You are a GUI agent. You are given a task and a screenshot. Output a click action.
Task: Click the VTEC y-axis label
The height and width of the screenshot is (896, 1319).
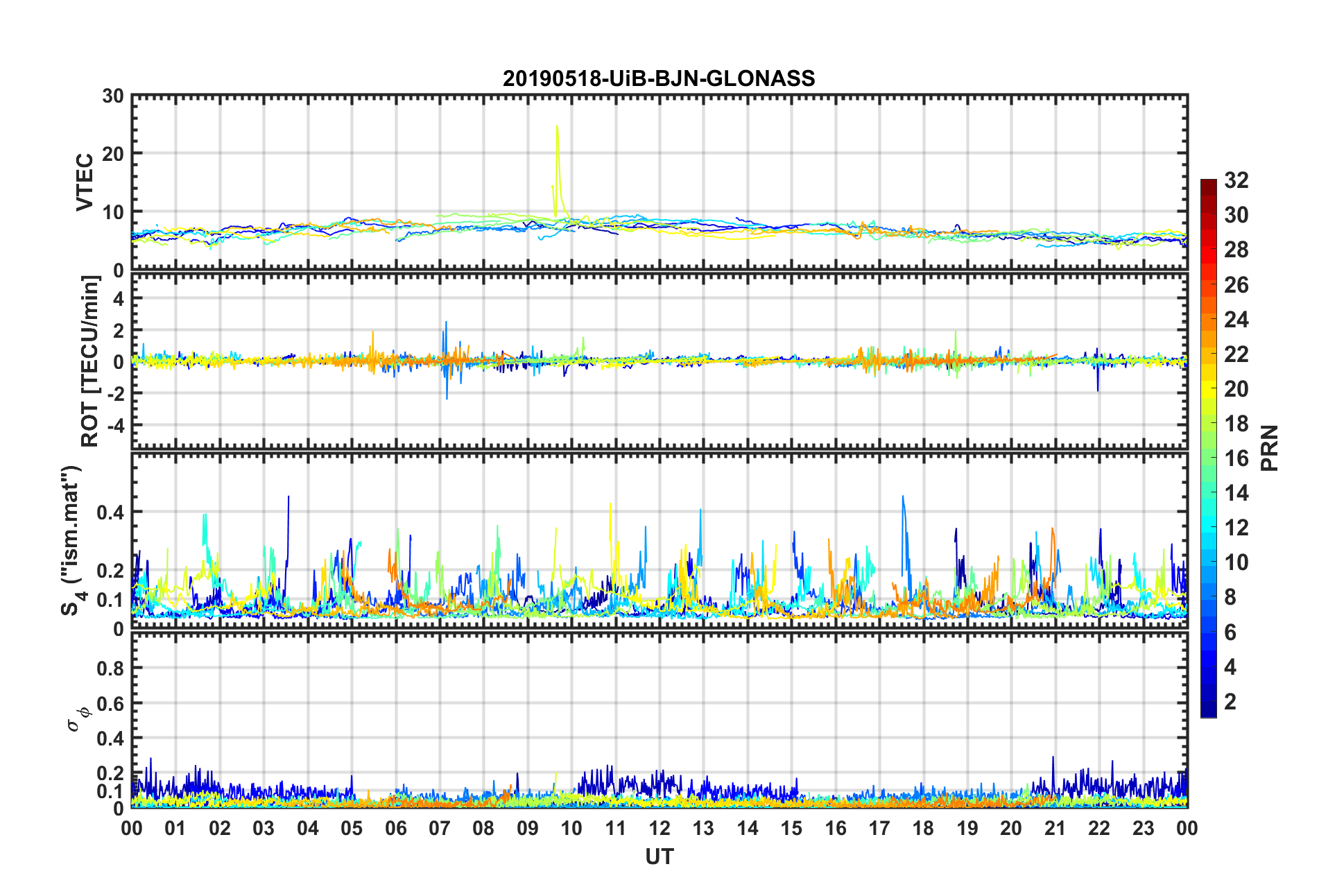point(85,182)
